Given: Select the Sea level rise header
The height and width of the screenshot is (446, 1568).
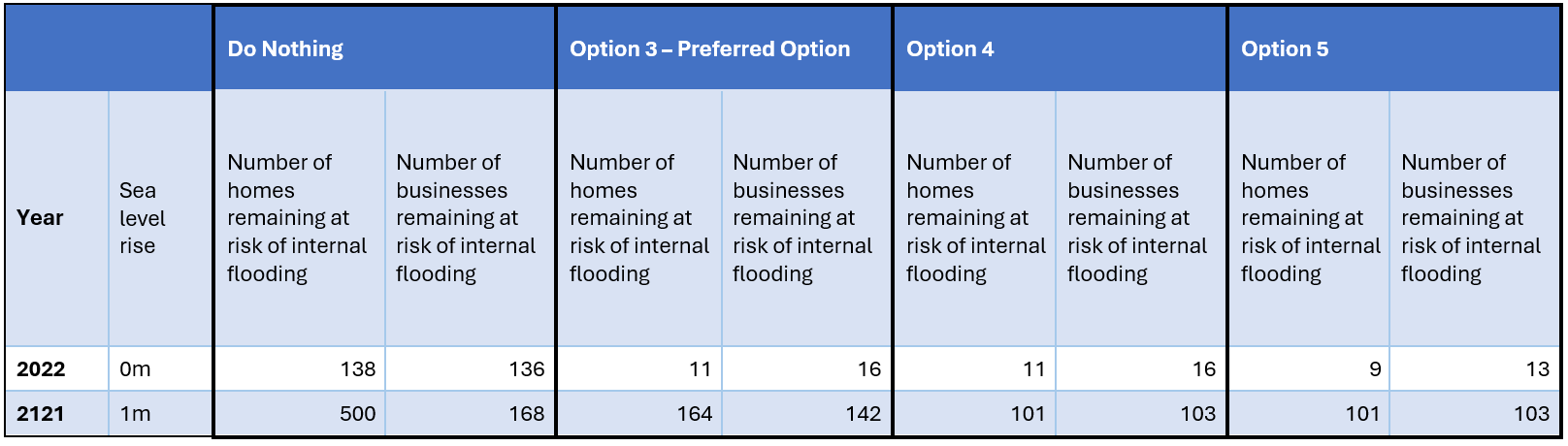Looking at the screenshot, I should tap(142, 218).
